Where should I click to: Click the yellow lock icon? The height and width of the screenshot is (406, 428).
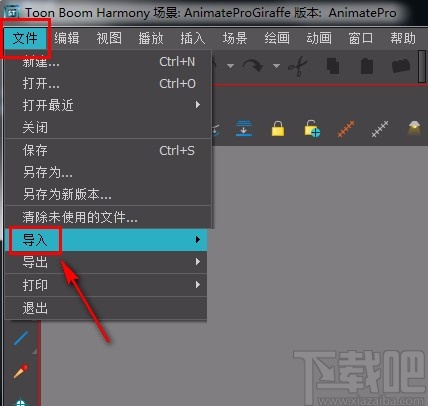[x=278, y=129]
